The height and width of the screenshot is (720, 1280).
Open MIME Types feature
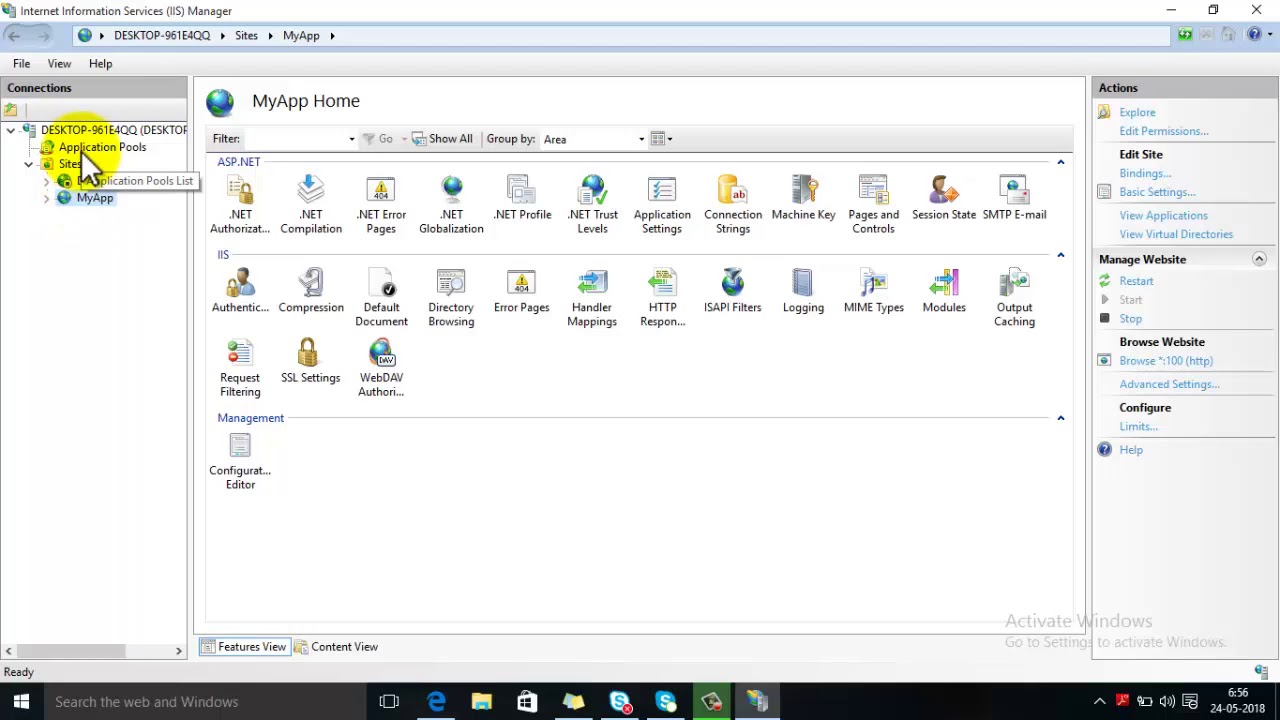click(873, 291)
